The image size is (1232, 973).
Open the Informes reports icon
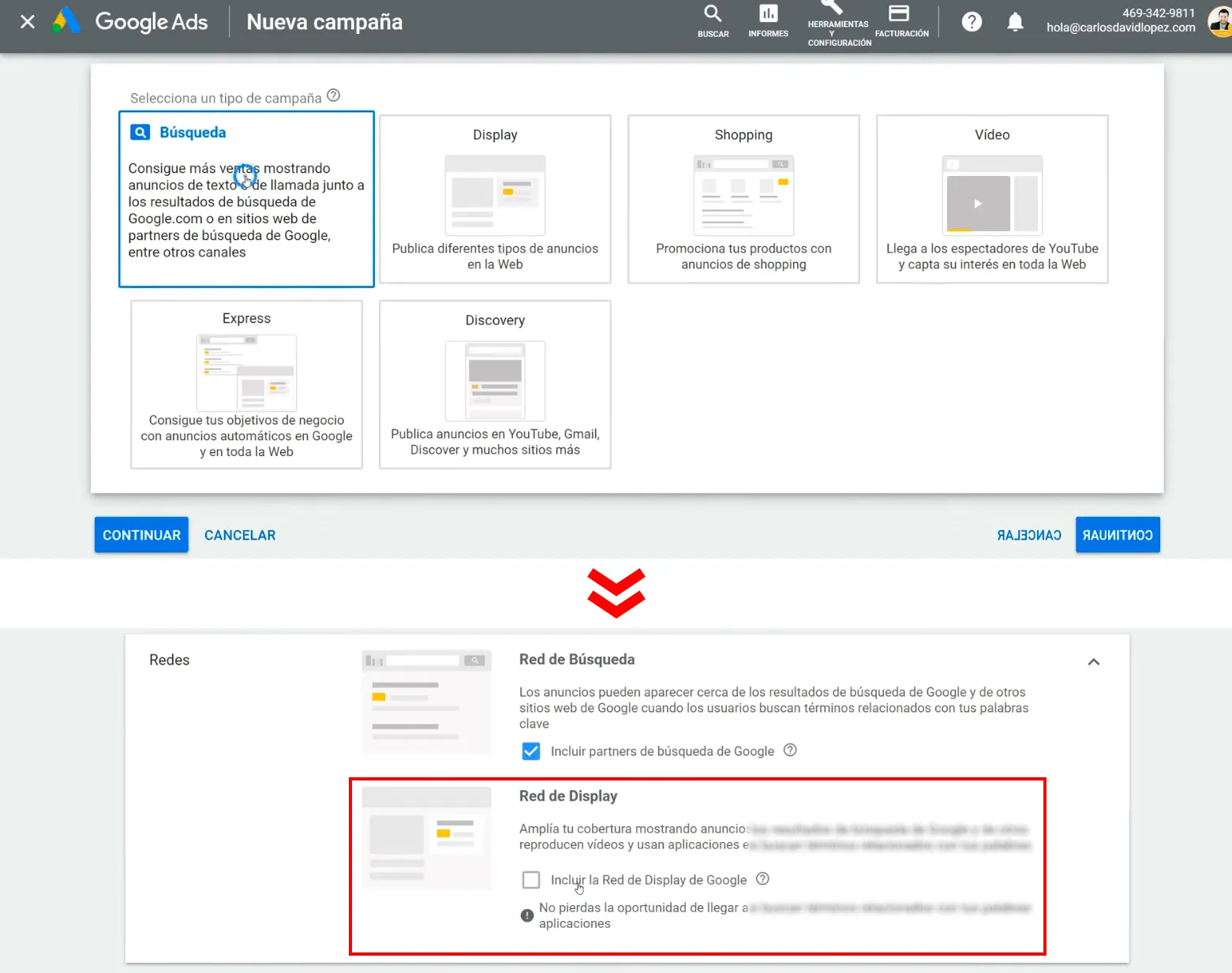pyautogui.click(x=768, y=21)
